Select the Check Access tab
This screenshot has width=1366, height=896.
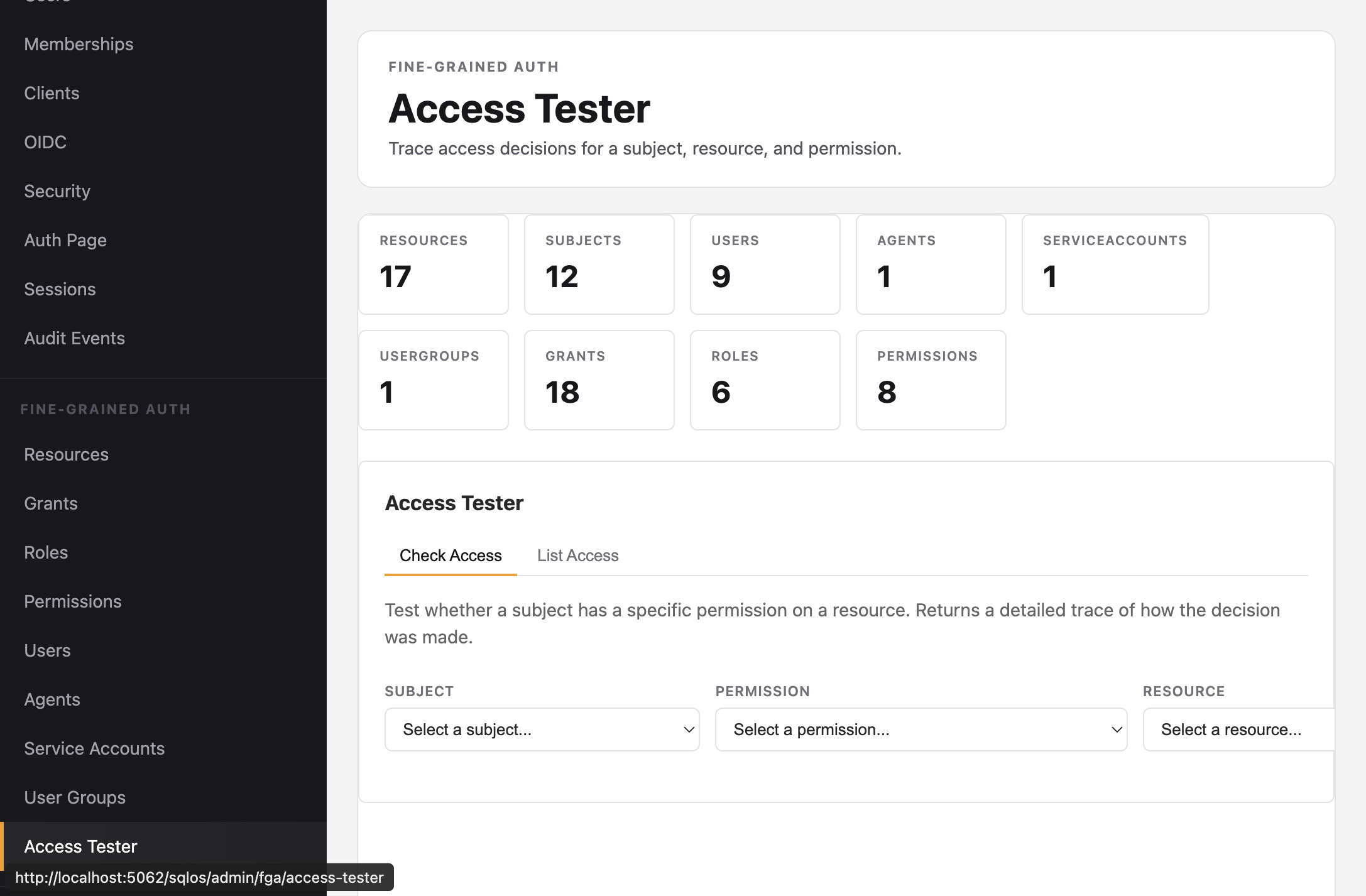click(450, 555)
